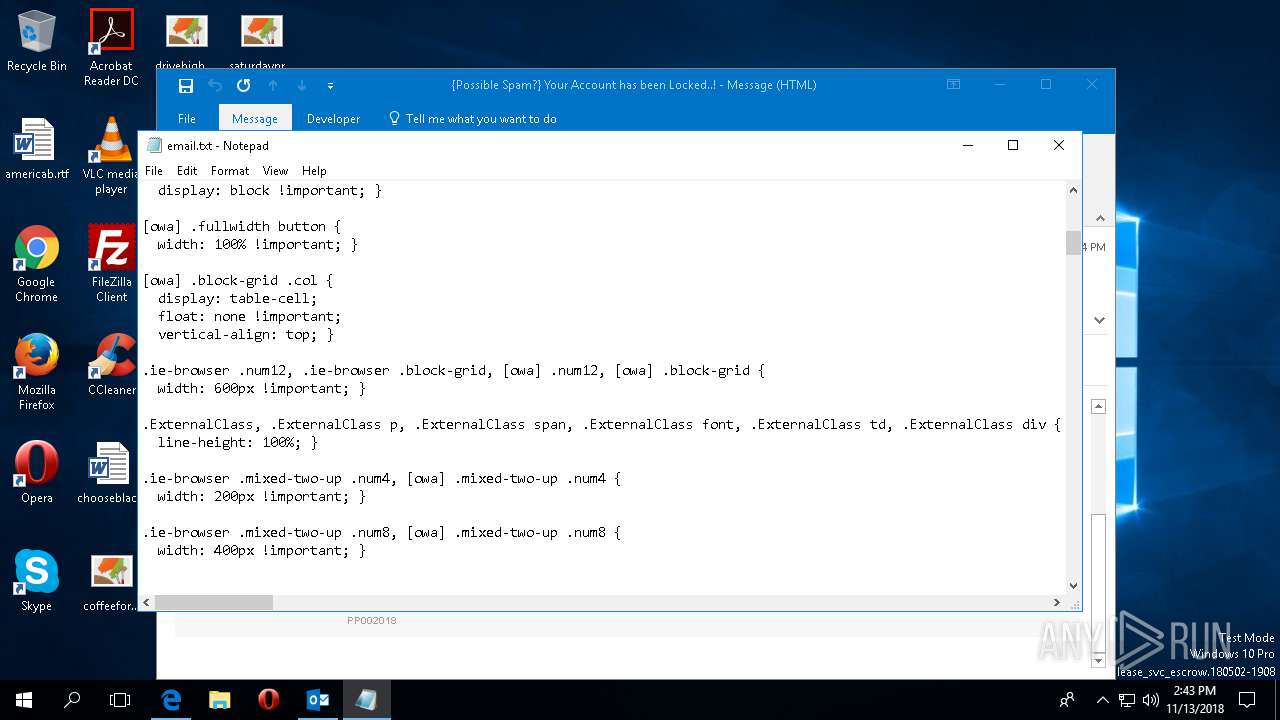Viewport: 1280px width, 720px height.
Task: Click PP002018 text in Outlook message
Action: coord(372,621)
